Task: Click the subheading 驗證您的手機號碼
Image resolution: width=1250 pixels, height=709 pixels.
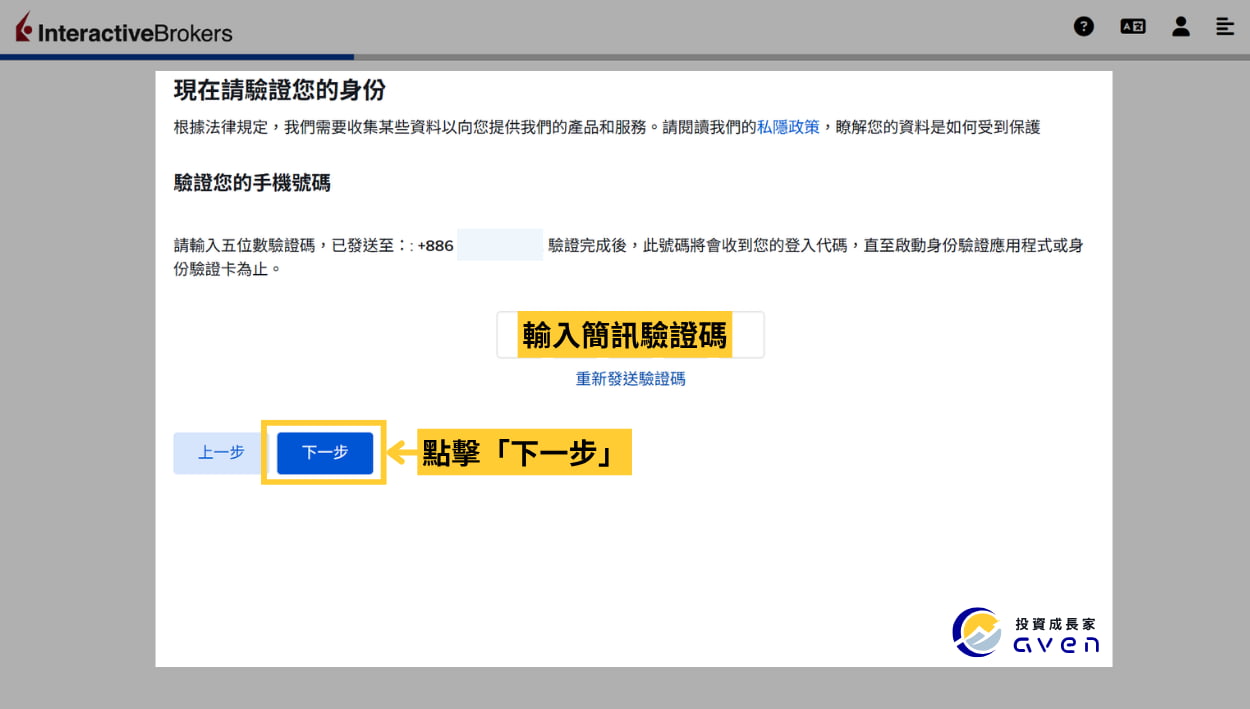Action: coord(252,183)
